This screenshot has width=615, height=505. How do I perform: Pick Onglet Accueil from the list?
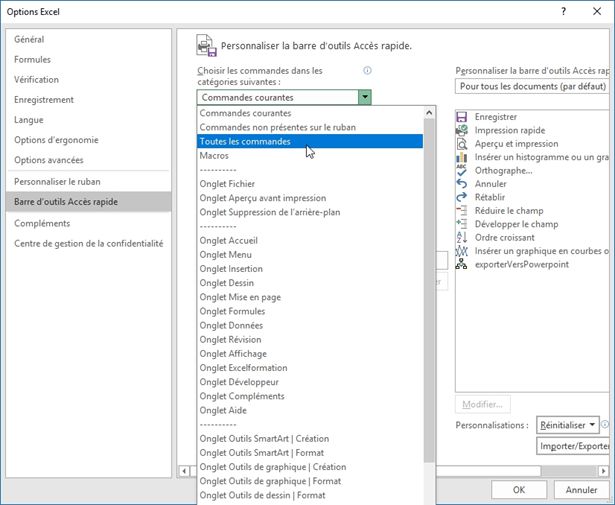pos(310,240)
